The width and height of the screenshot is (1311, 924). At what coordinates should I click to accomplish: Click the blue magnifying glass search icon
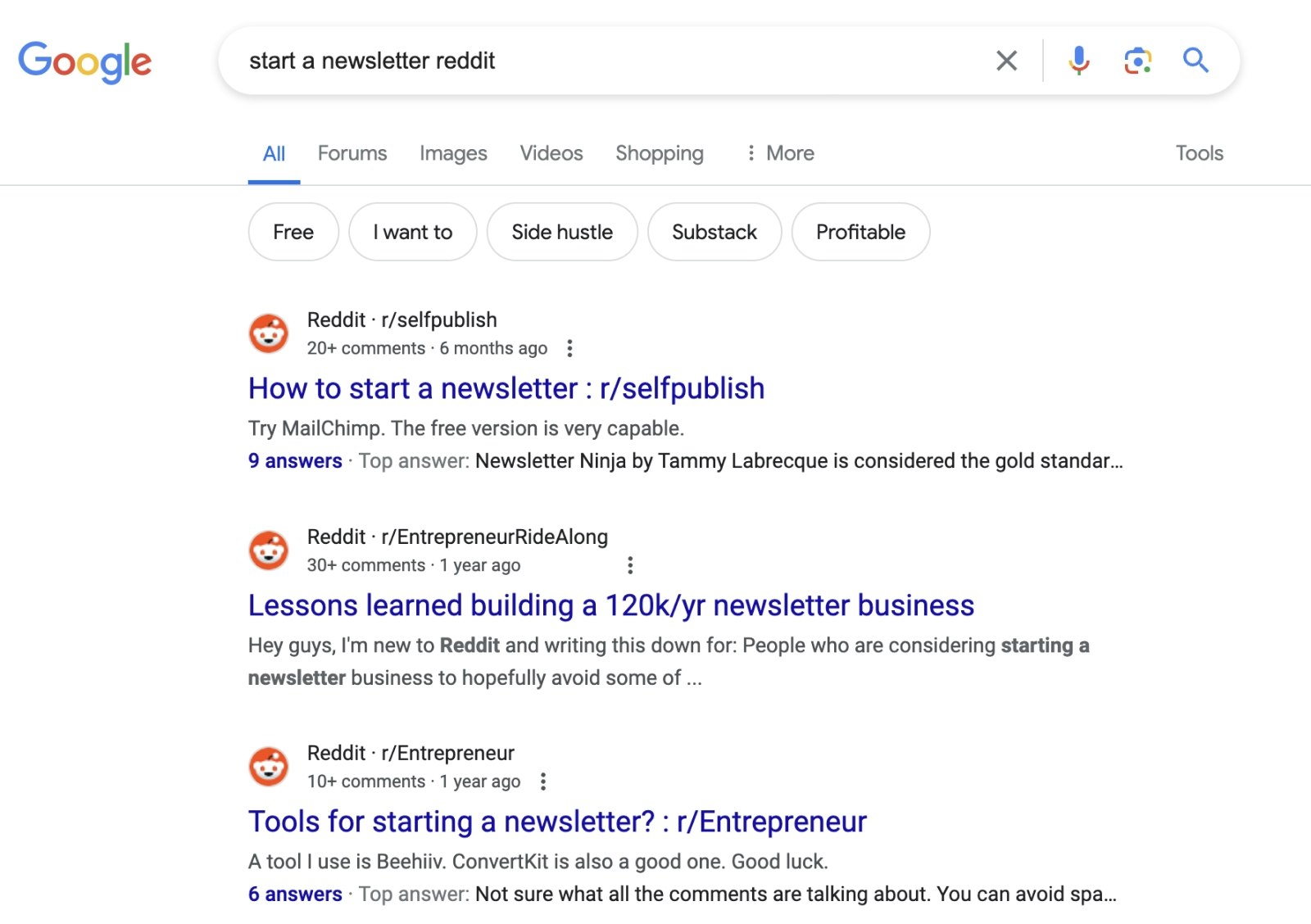click(x=1195, y=60)
